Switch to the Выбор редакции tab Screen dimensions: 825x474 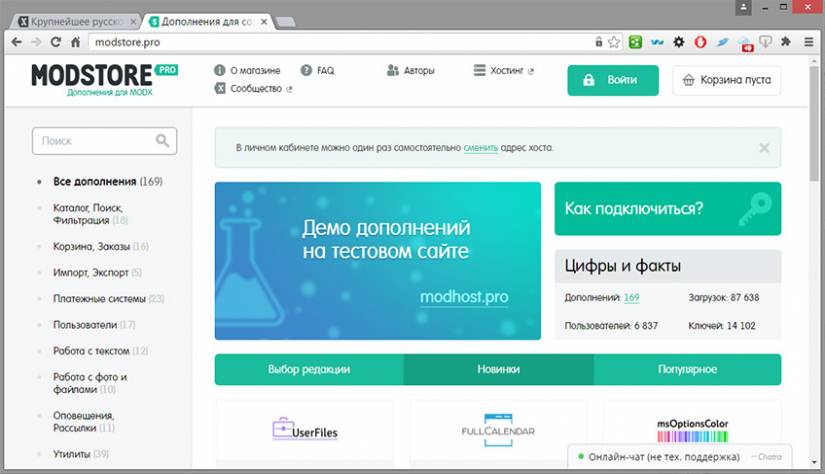(309, 369)
